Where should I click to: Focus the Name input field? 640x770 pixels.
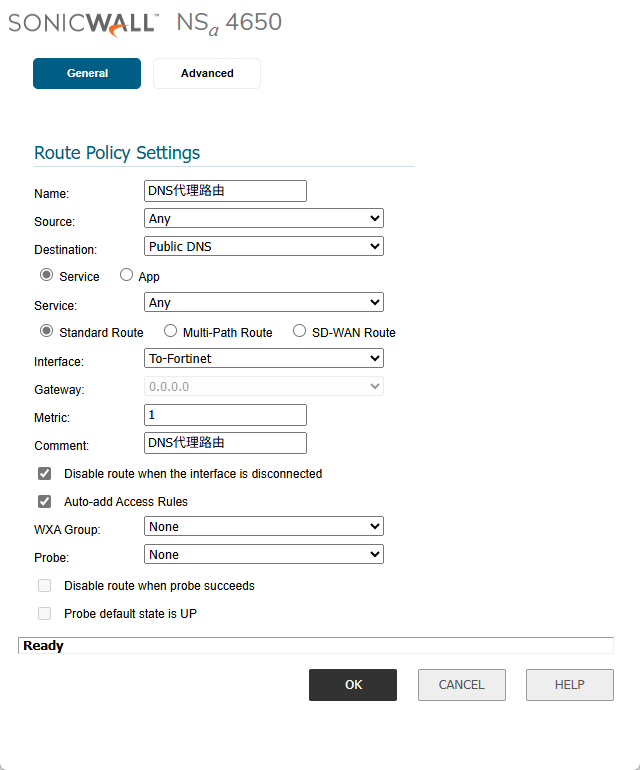click(225, 191)
